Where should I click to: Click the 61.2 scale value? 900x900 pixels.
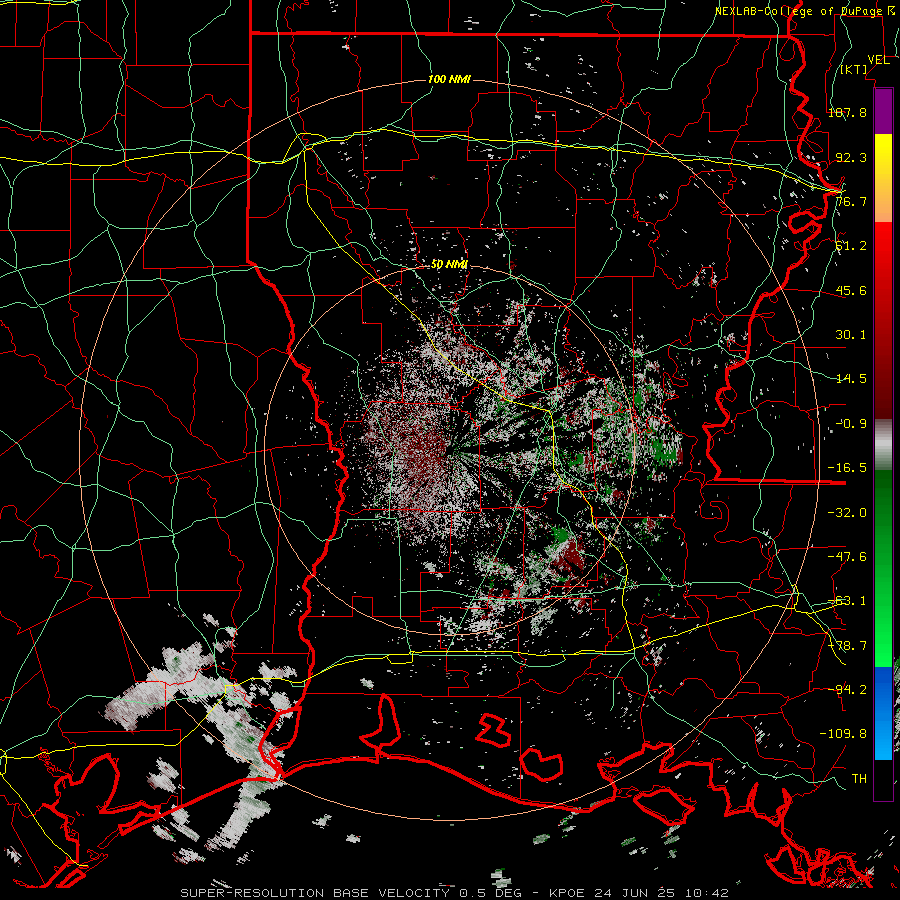851,246
